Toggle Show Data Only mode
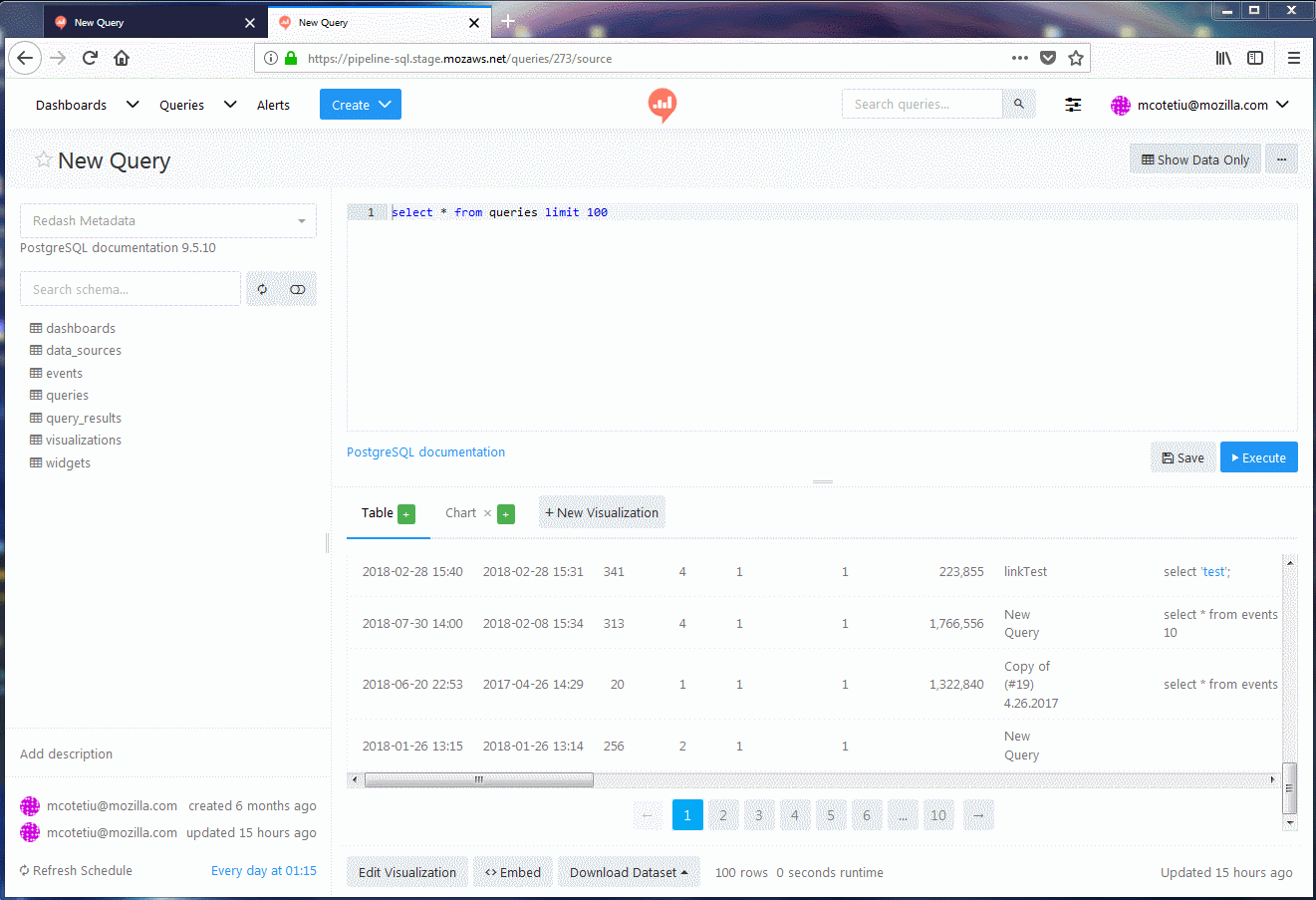Viewport: 1316px width, 900px height. pyautogui.click(x=1194, y=158)
